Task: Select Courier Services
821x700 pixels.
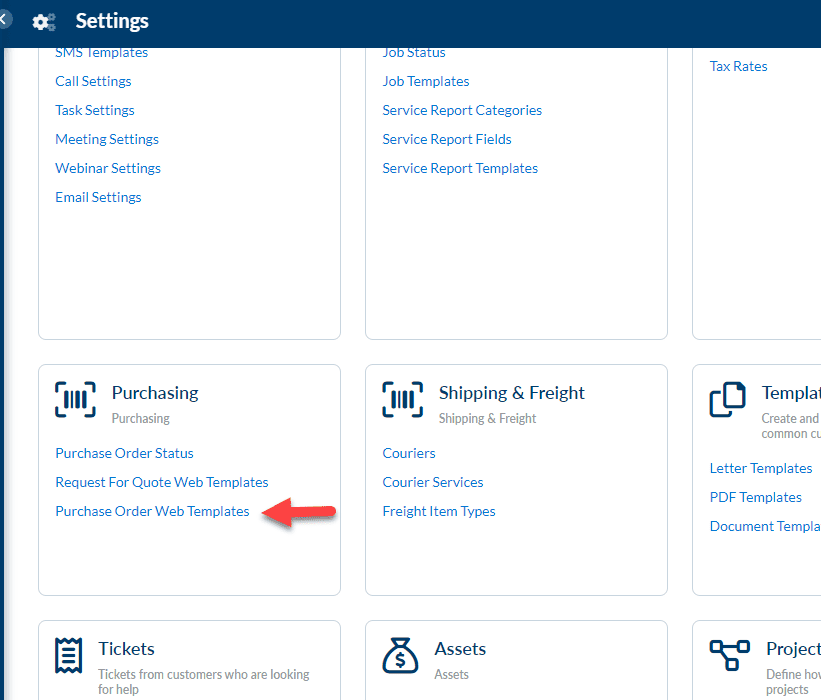Action: click(433, 482)
